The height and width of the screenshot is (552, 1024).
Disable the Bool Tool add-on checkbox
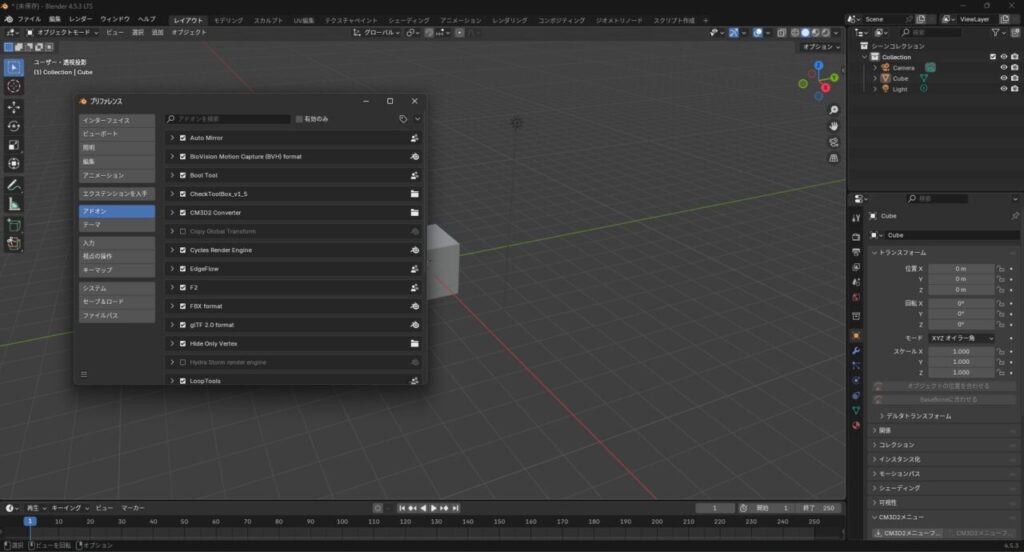[x=183, y=175]
